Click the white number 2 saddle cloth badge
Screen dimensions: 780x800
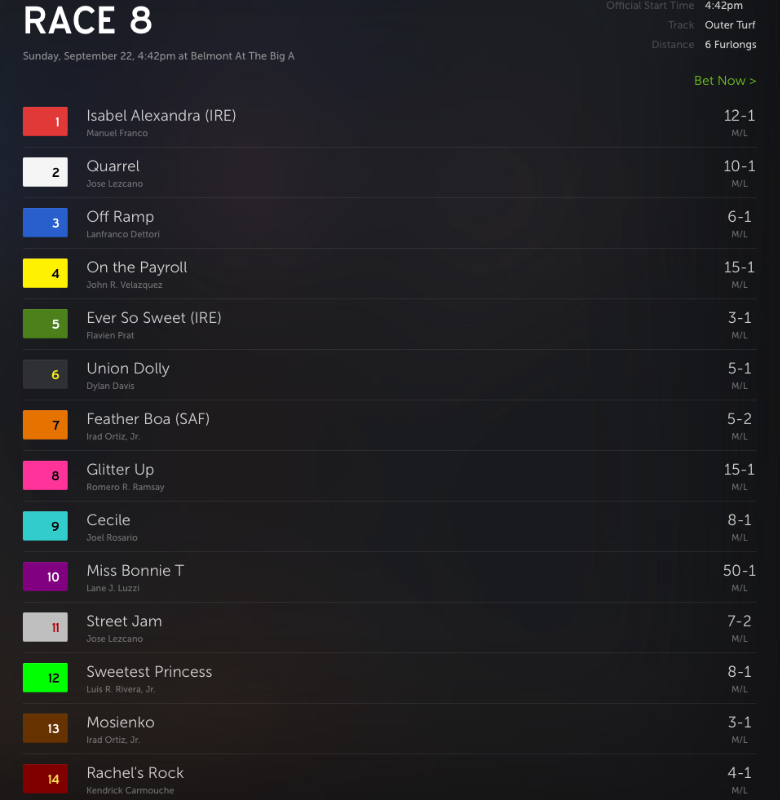point(45,172)
